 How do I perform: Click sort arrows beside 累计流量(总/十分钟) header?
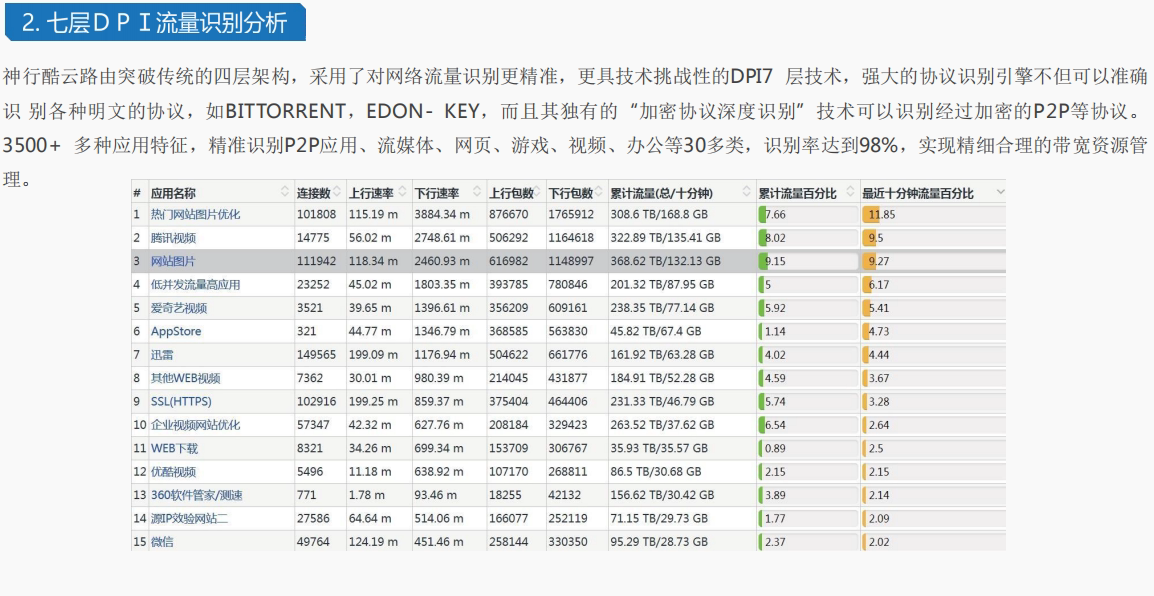[746, 192]
